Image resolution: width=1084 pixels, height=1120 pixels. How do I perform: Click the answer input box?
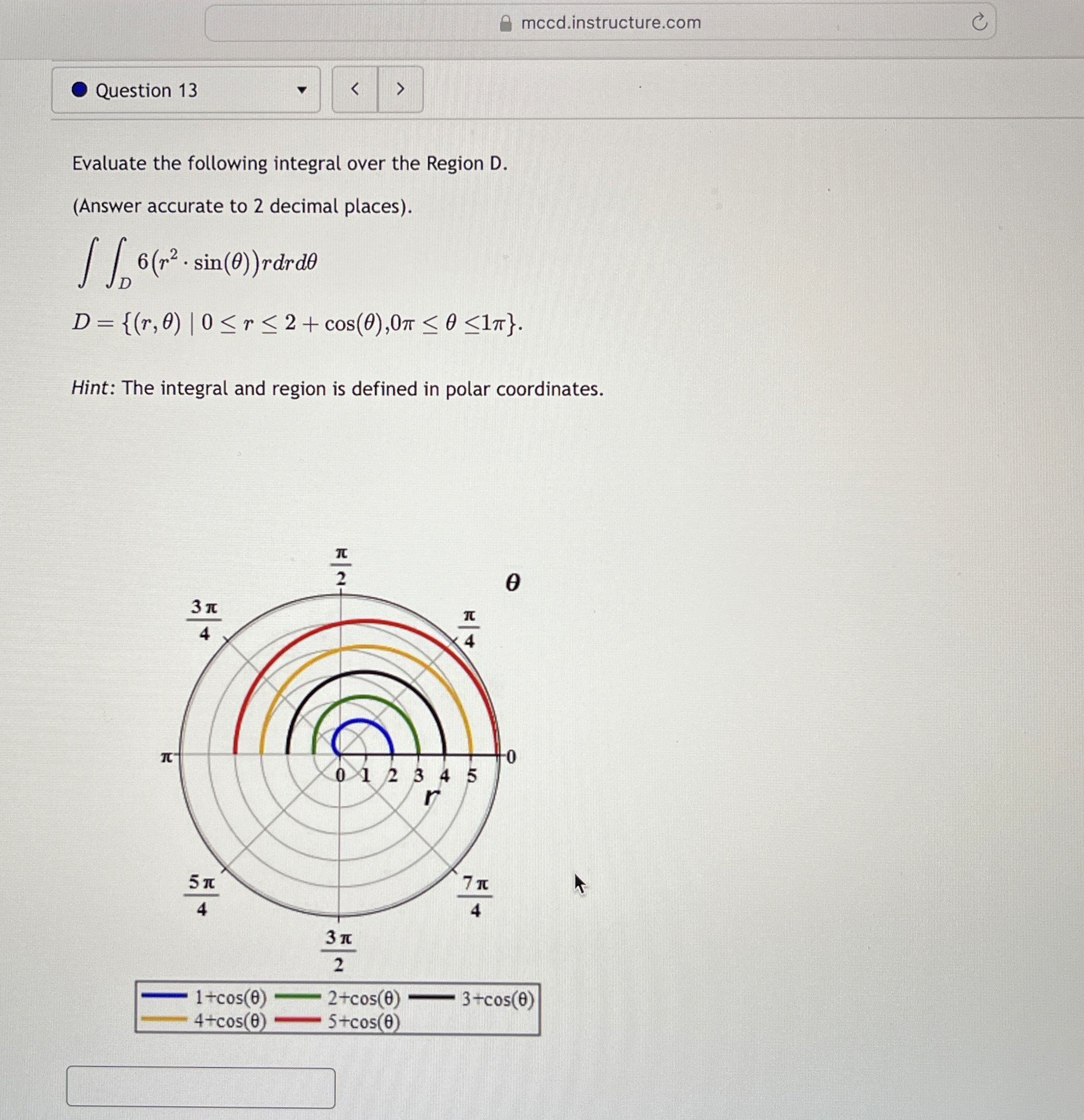(201, 1087)
